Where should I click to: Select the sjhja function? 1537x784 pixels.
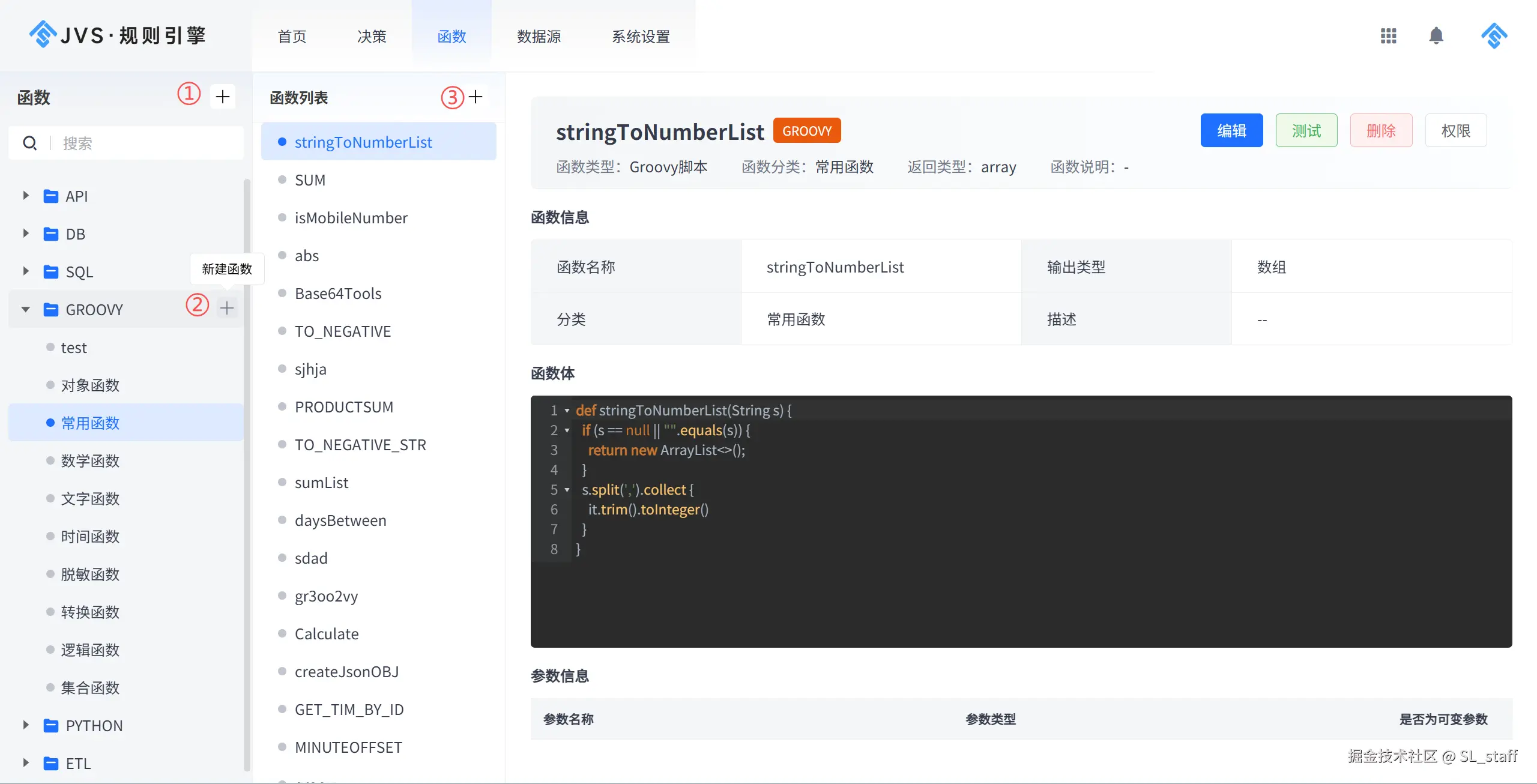[x=379, y=369]
